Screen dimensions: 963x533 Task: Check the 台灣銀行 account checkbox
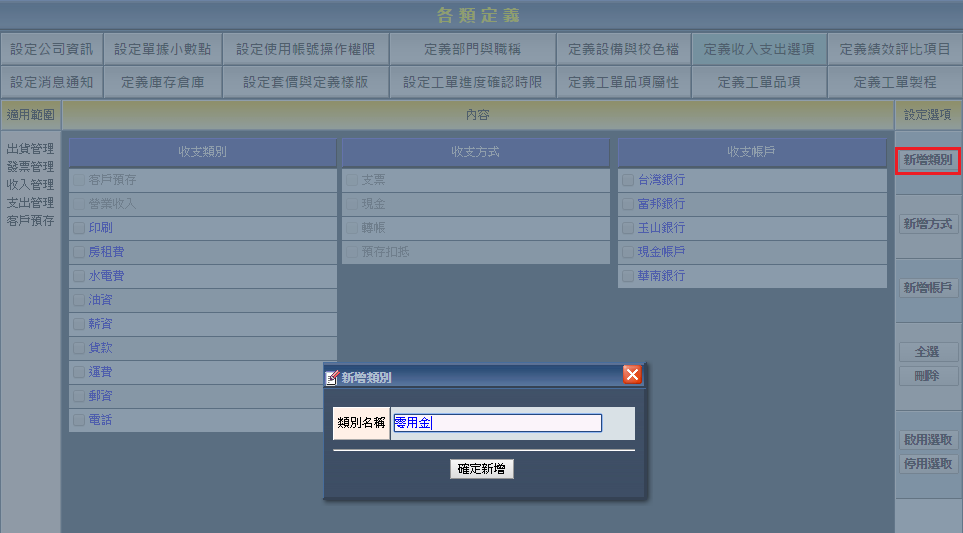coord(627,180)
